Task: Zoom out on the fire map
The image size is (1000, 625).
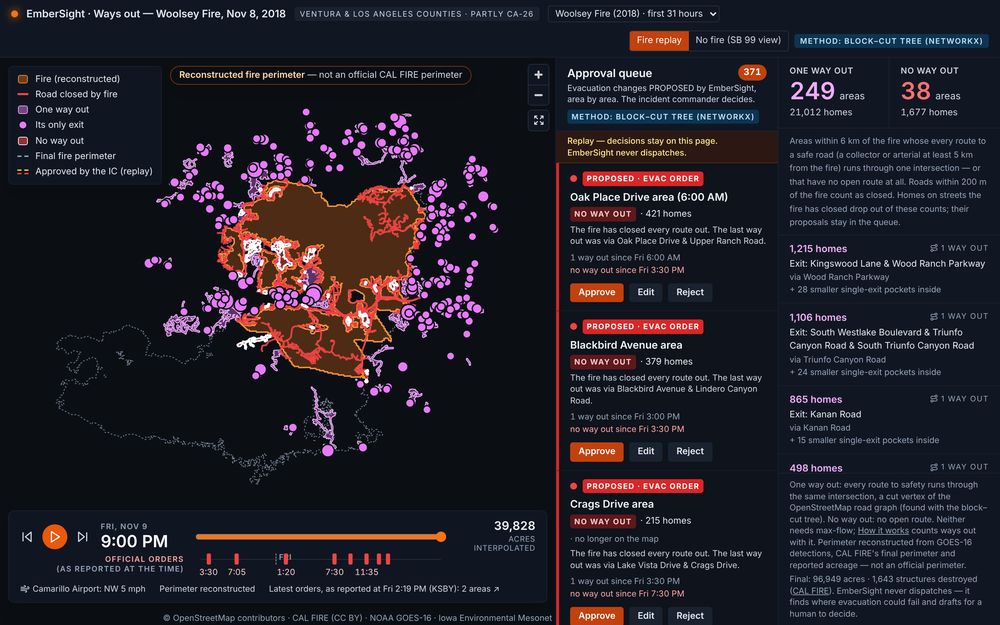Action: pyautogui.click(x=538, y=96)
